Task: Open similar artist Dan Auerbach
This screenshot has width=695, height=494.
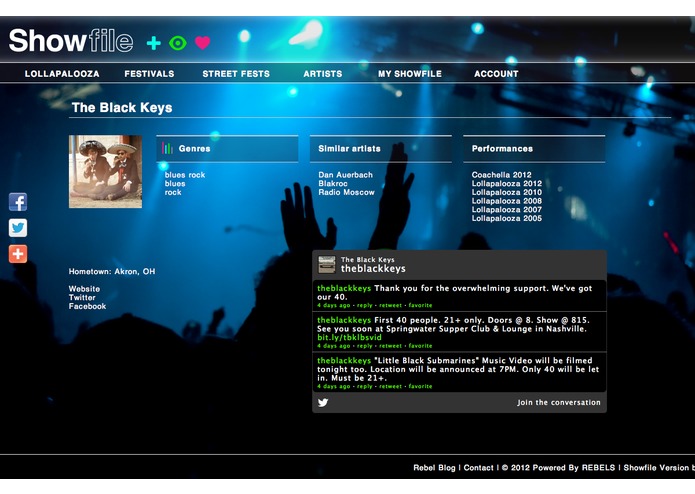Action: (346, 175)
